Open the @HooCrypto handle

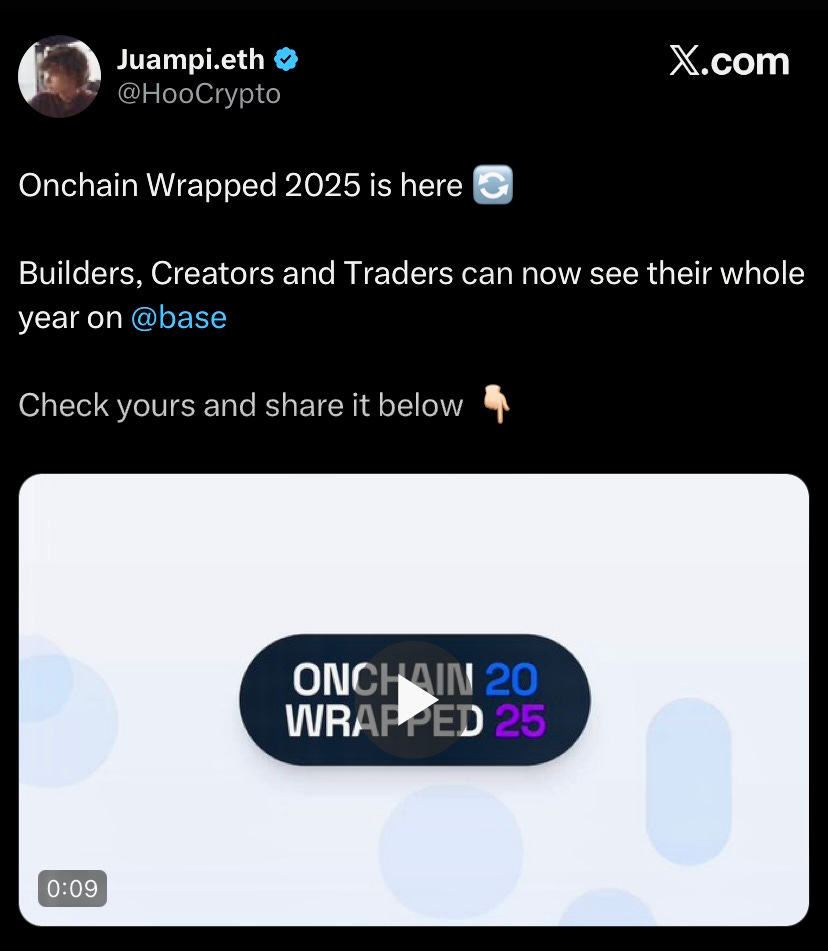(199, 94)
